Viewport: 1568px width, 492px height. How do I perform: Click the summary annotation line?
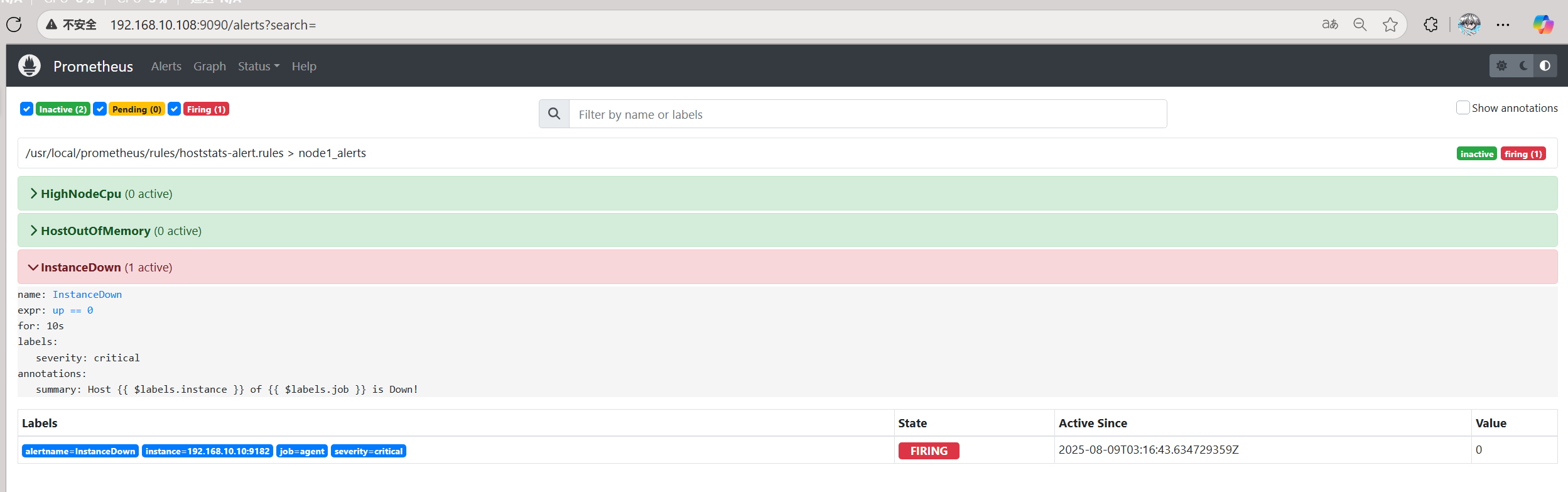[227, 389]
